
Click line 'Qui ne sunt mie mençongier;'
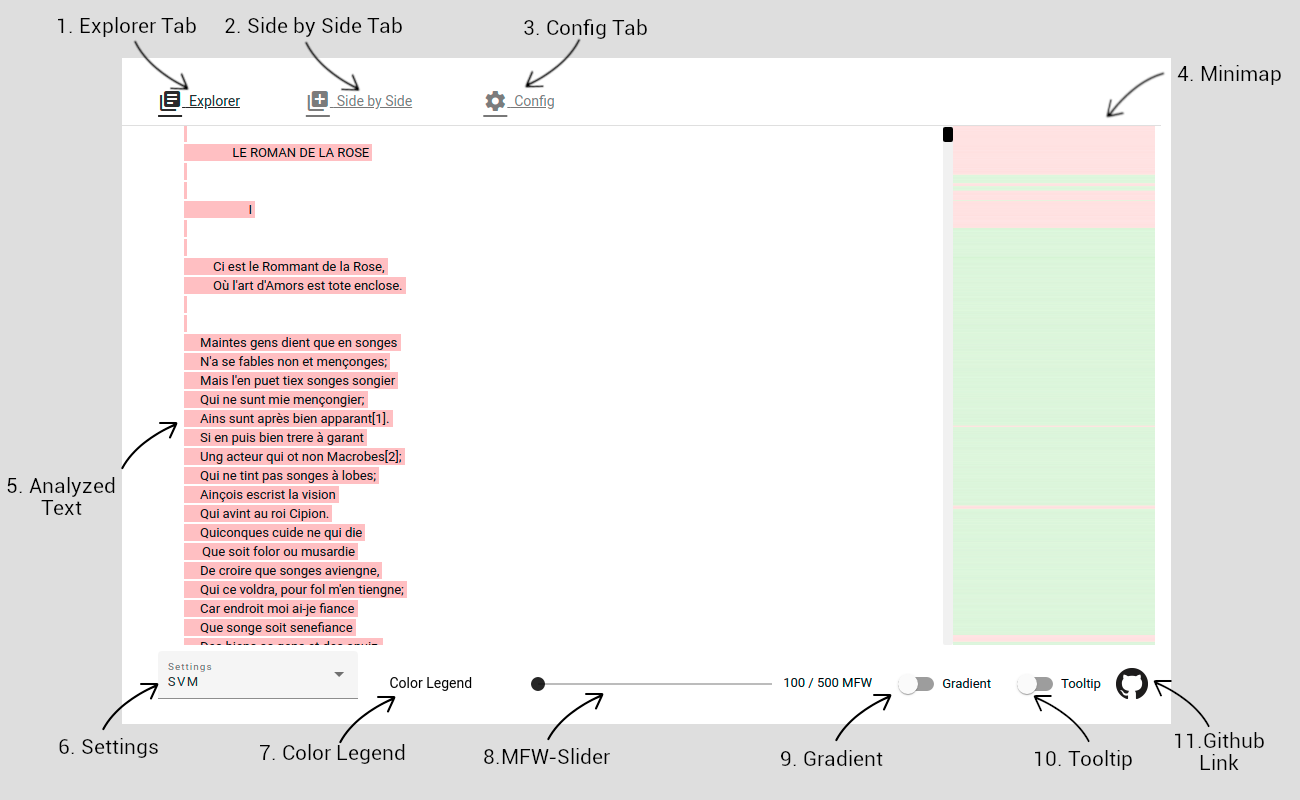click(x=283, y=400)
